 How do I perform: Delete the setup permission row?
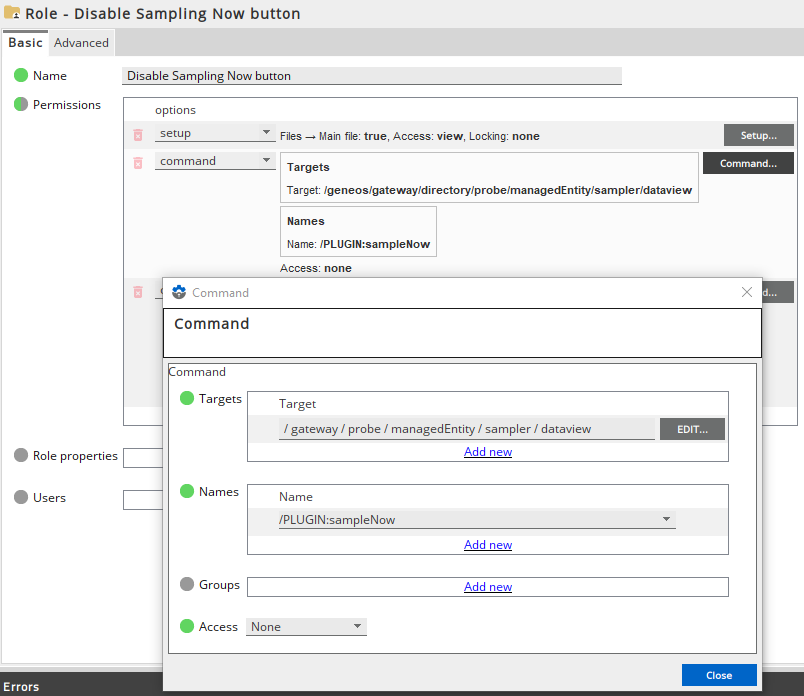[x=138, y=135]
